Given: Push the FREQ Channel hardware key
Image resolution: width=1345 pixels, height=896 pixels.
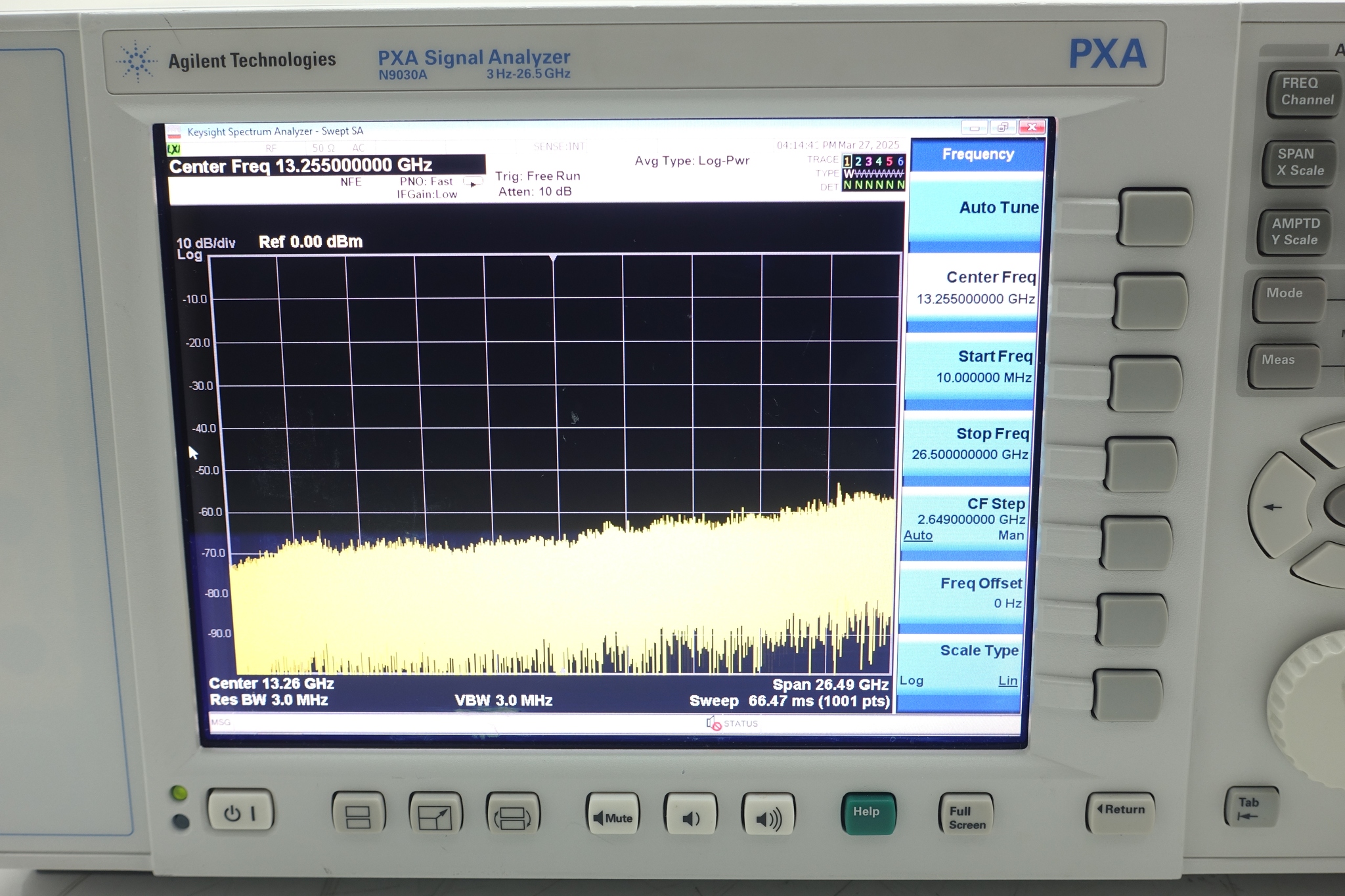Looking at the screenshot, I should click(1304, 94).
